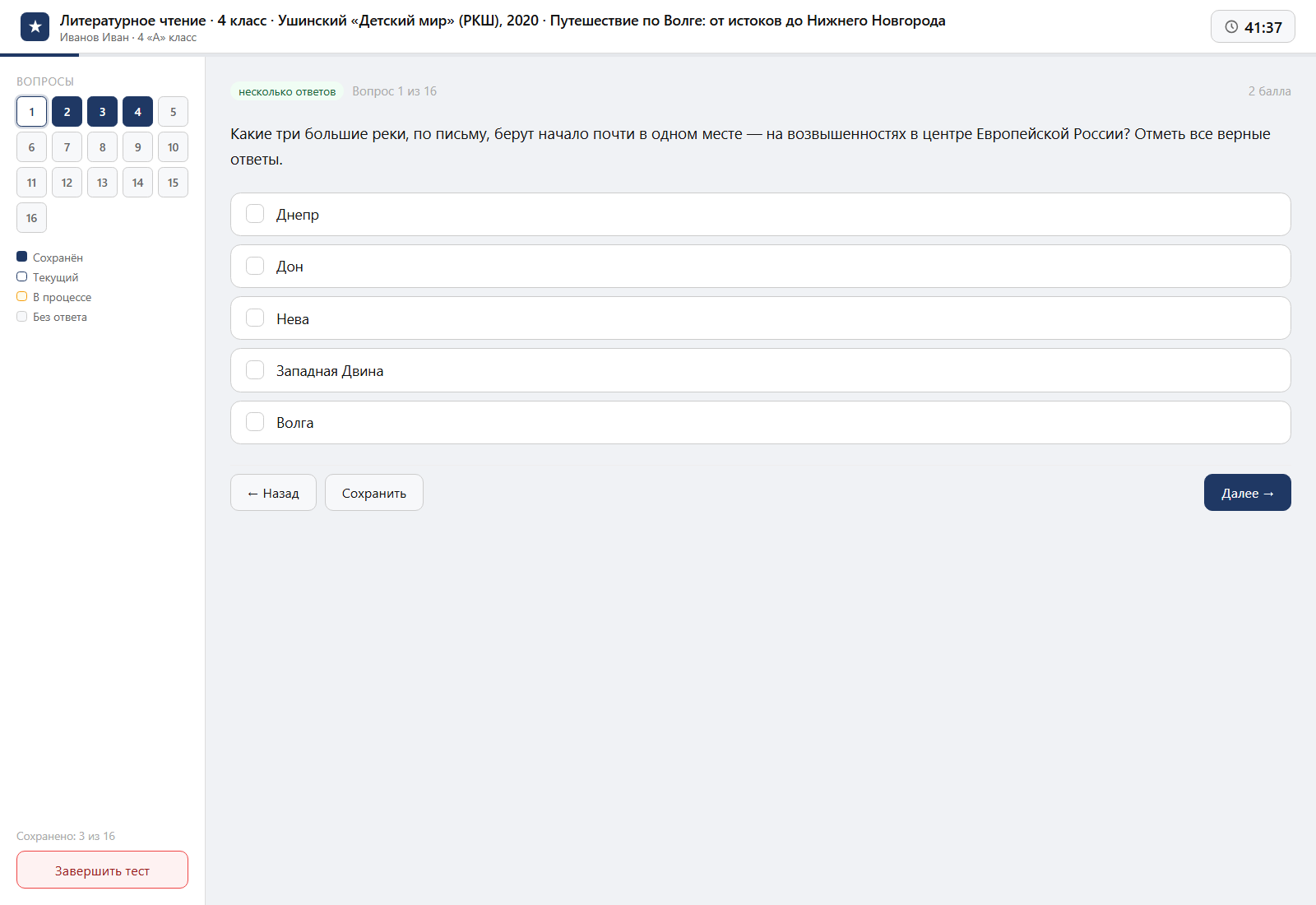This screenshot has width=1316, height=905.
Task: Click the clock timer showing 41:37
Action: point(1253,27)
